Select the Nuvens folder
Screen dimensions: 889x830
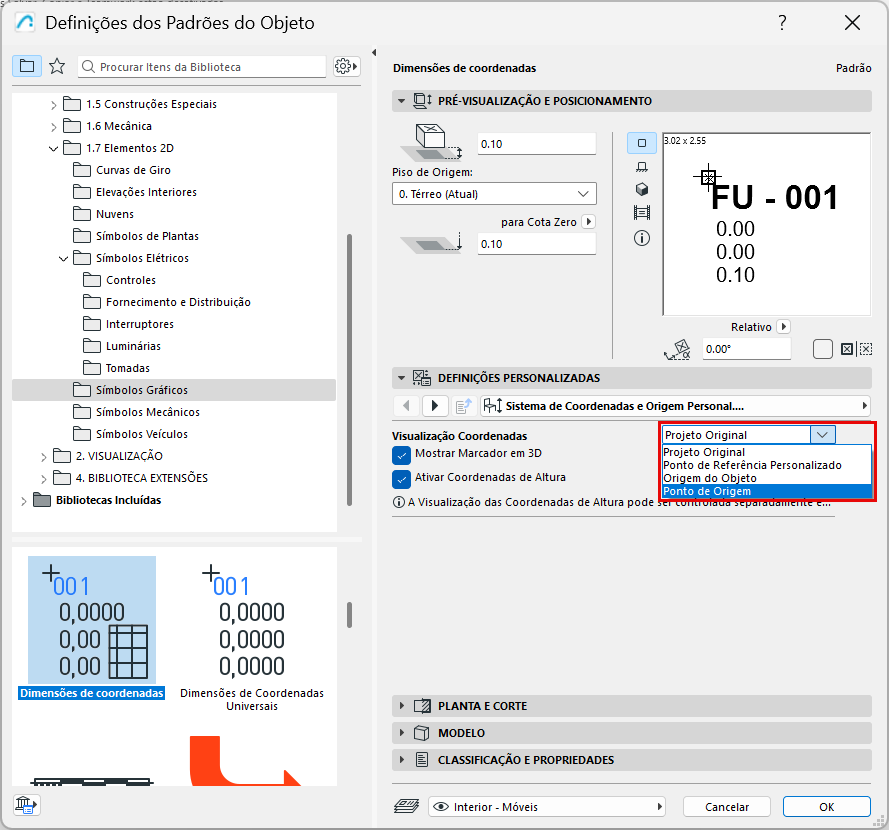115,214
